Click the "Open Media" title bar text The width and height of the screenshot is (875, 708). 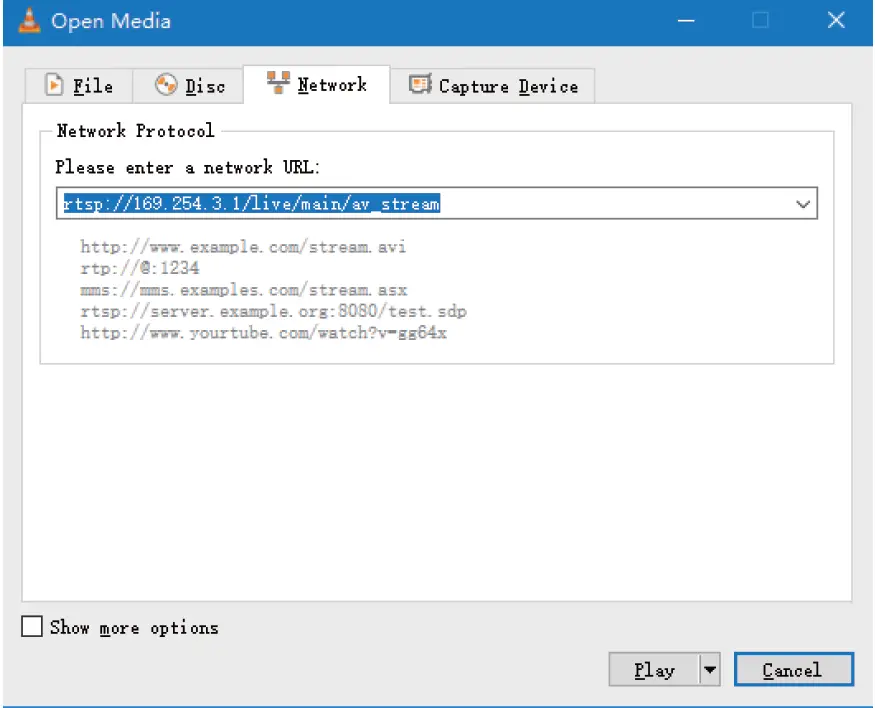[111, 21]
